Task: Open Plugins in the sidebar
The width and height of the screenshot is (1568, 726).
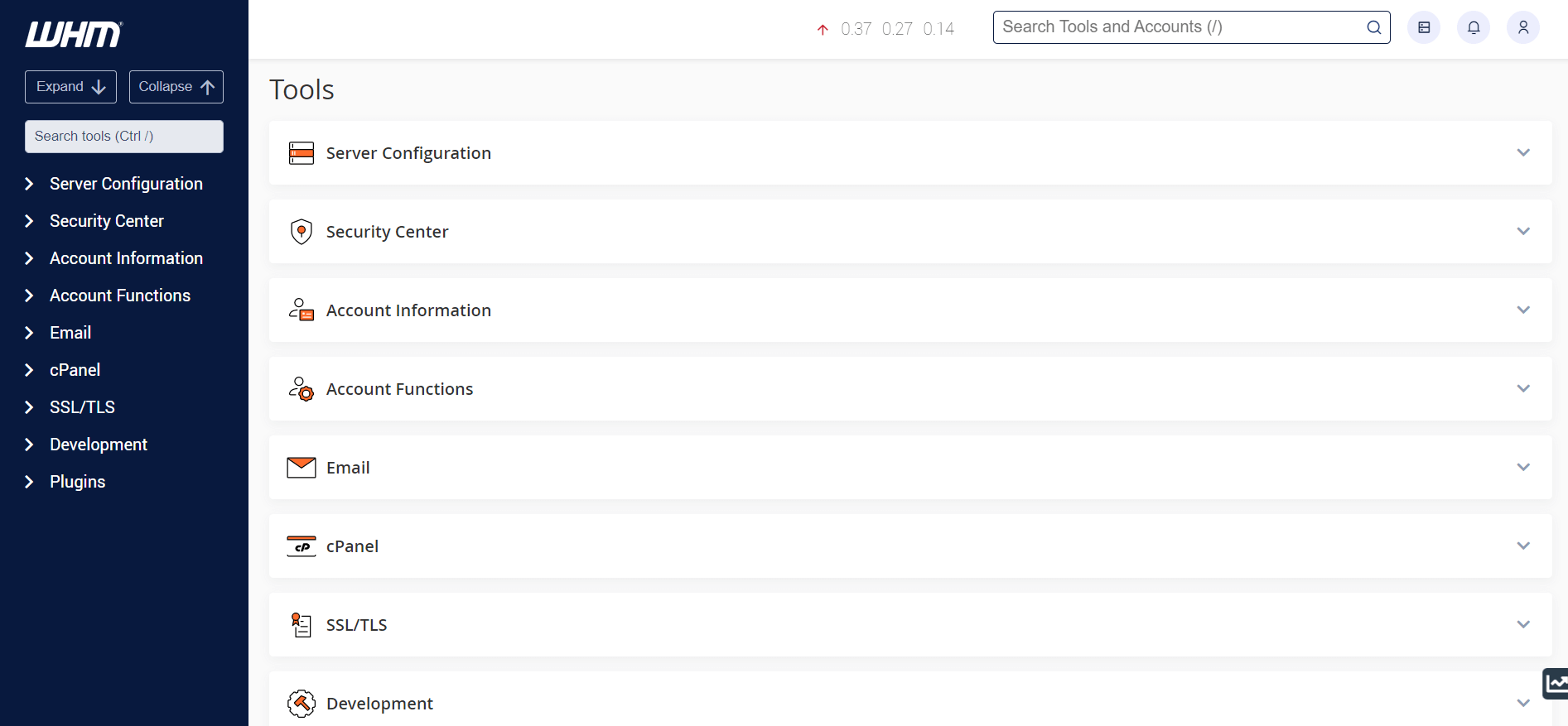Action: [x=78, y=482]
